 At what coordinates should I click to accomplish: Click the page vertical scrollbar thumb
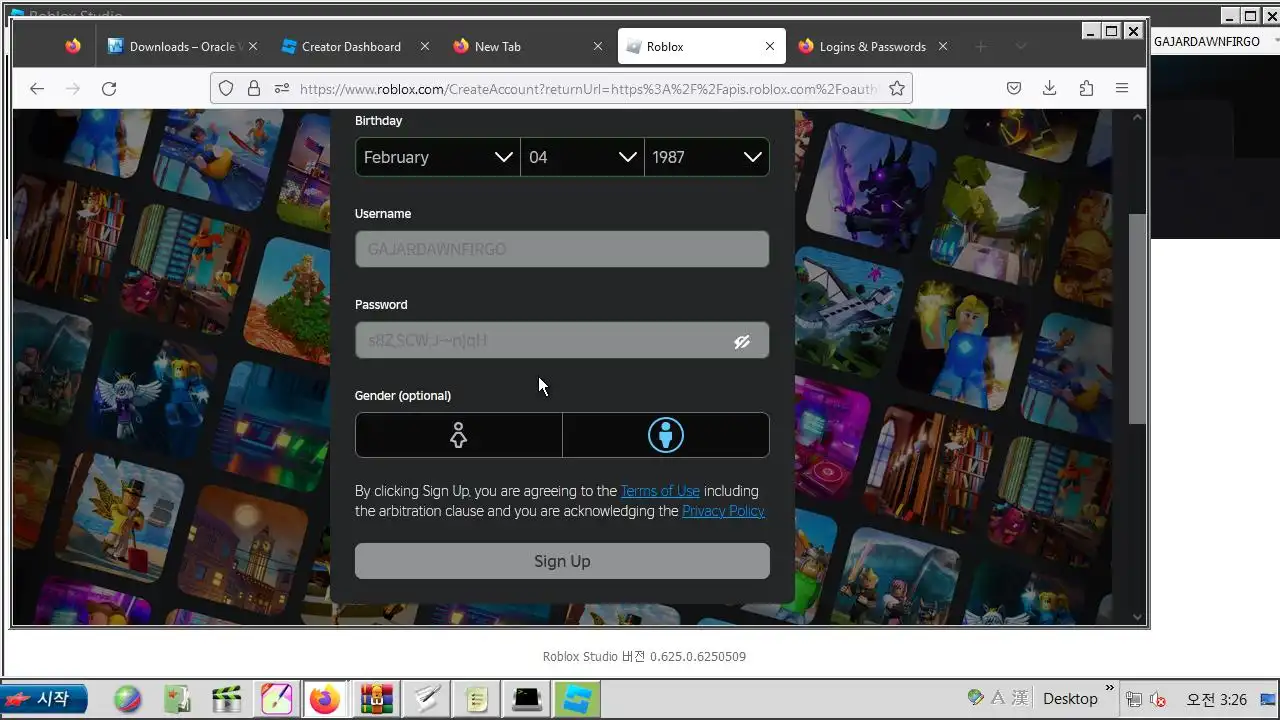click(1137, 318)
